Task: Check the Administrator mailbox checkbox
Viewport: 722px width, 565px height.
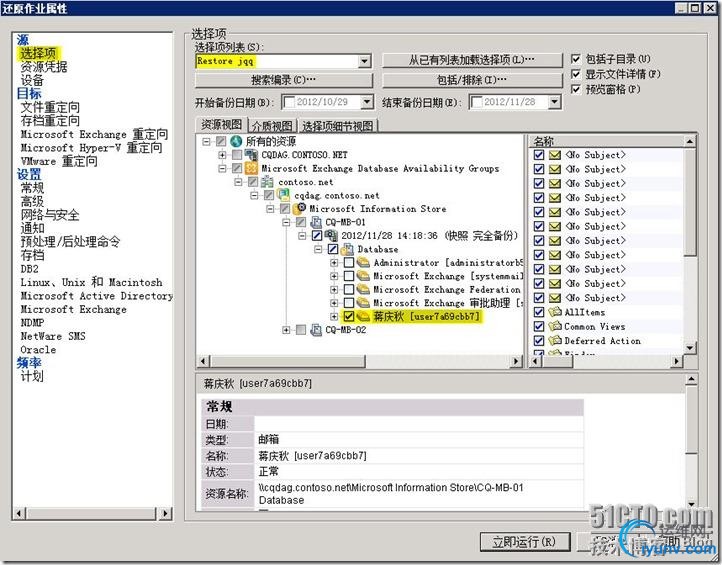Action: [x=349, y=262]
